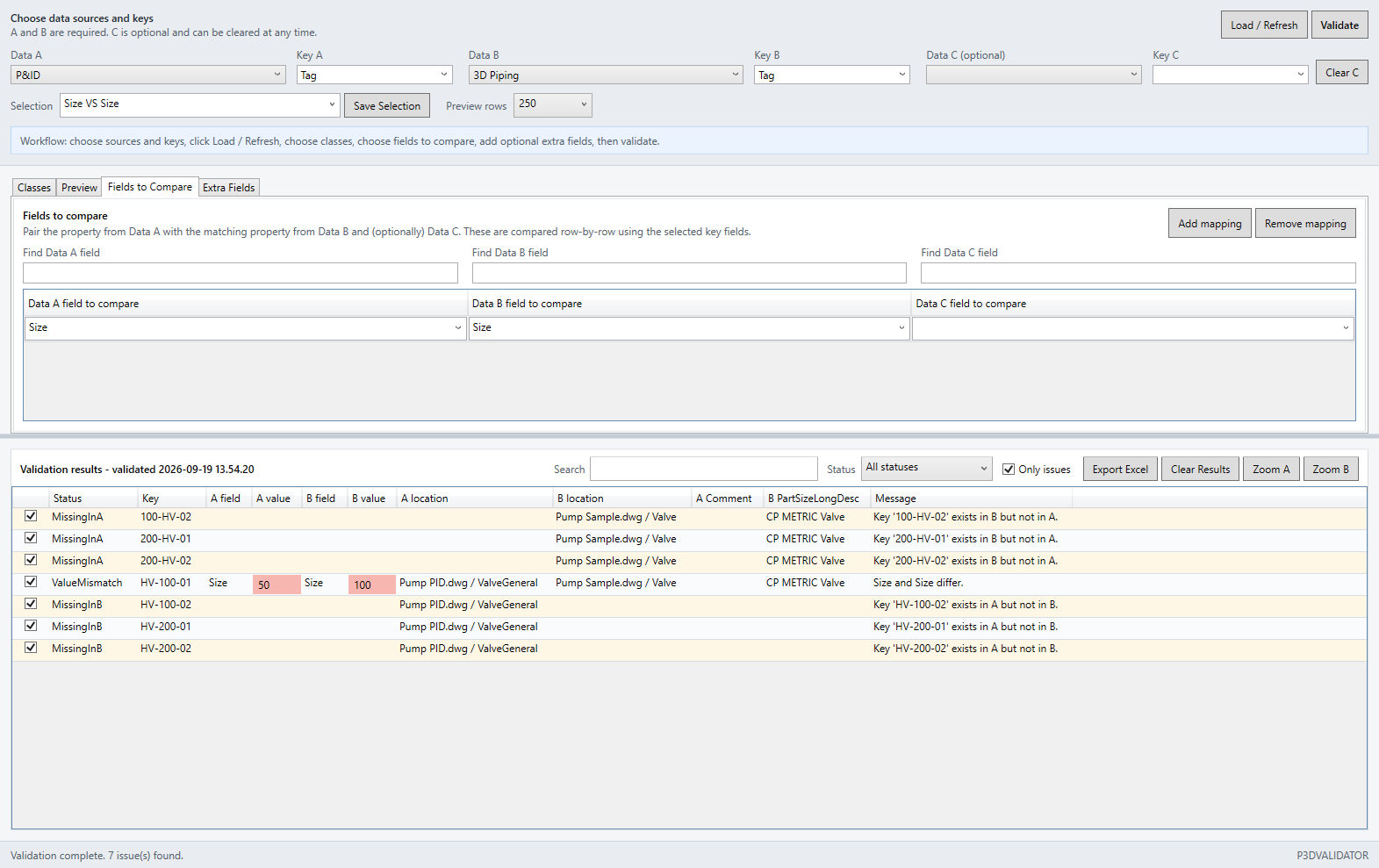This screenshot has height=868, width=1379.
Task: Click the Add mapping button
Action: 1210,223
